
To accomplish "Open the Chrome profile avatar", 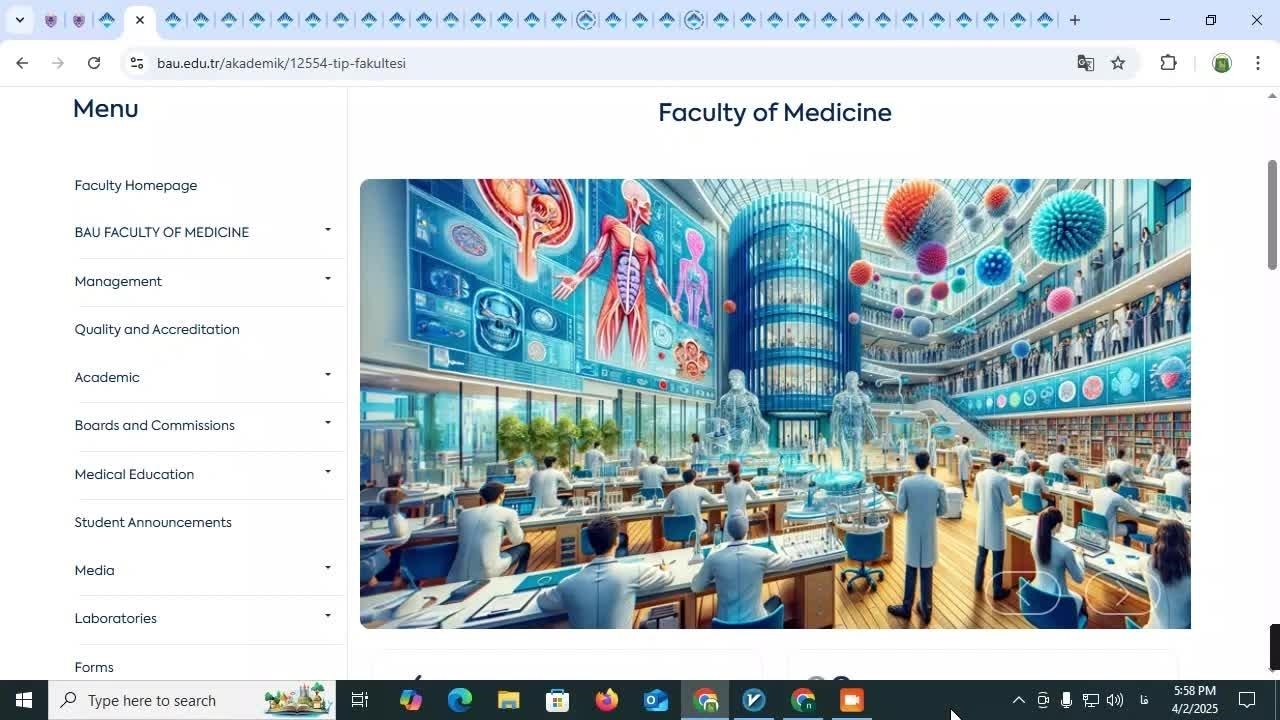I will [x=1221, y=63].
